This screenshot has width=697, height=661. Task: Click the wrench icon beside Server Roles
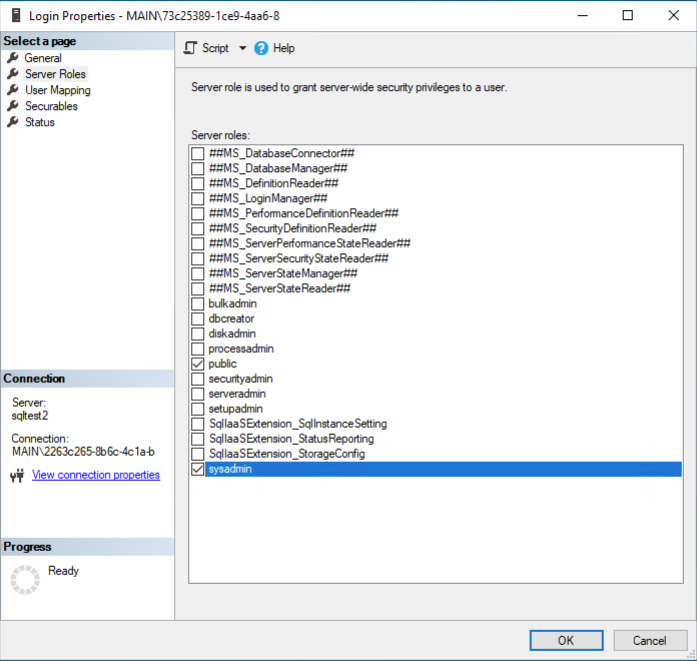coord(13,74)
